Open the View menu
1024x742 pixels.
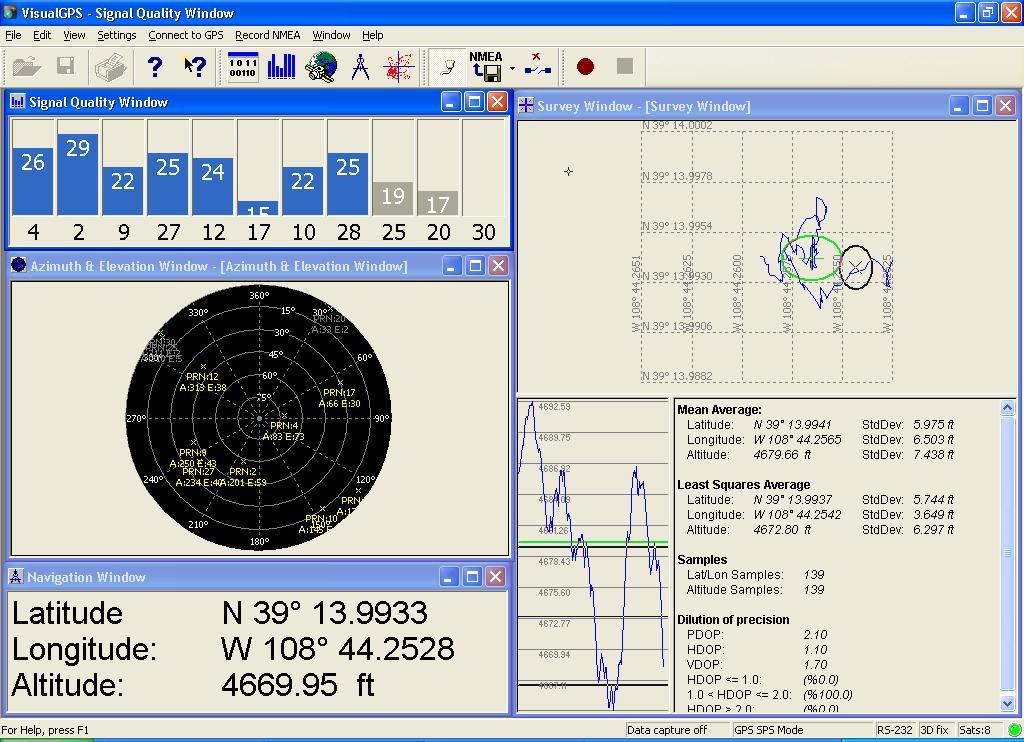(74, 35)
